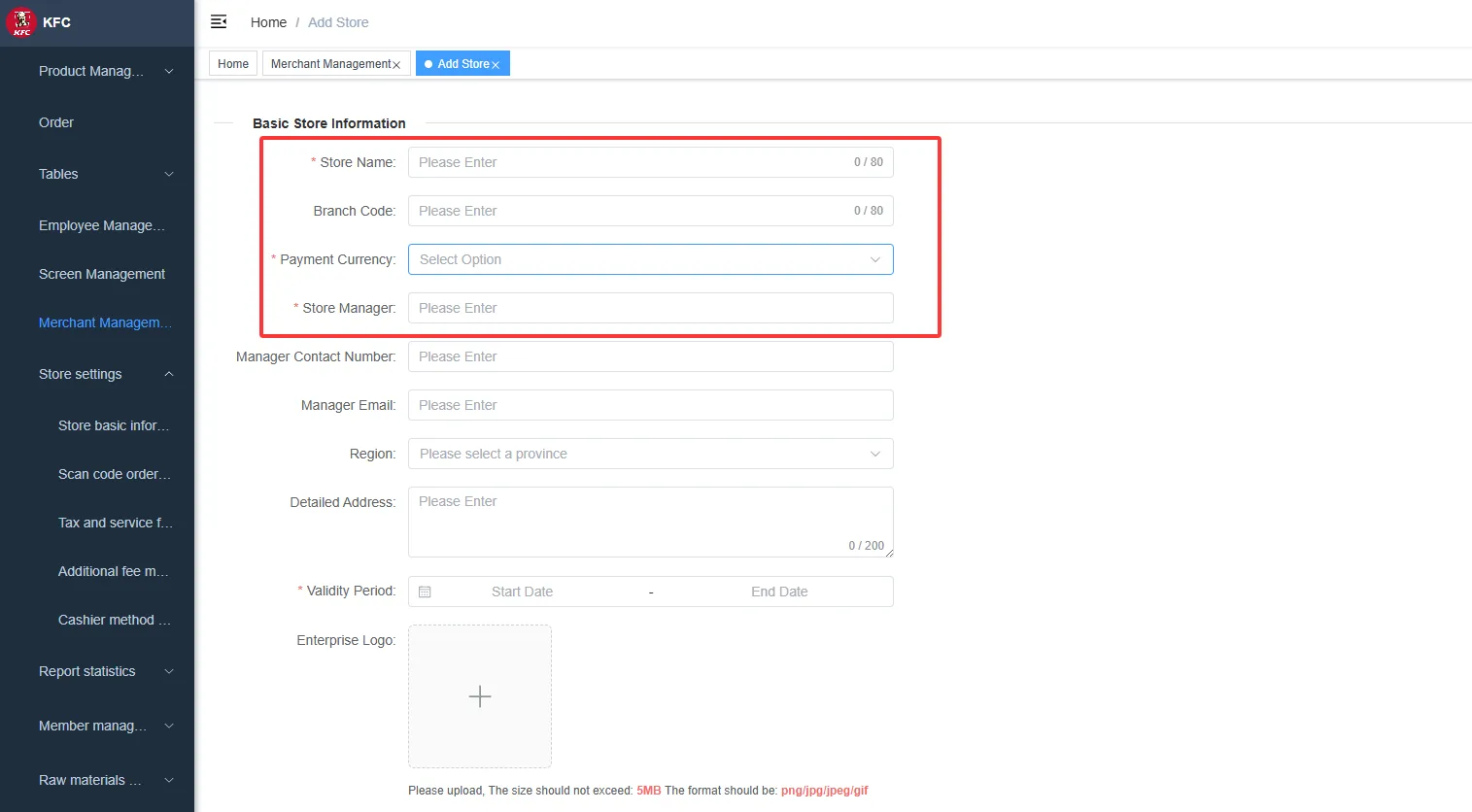The image size is (1472, 812).
Task: Expand the Member management sidebar menu
Action: pyautogui.click(x=97, y=726)
